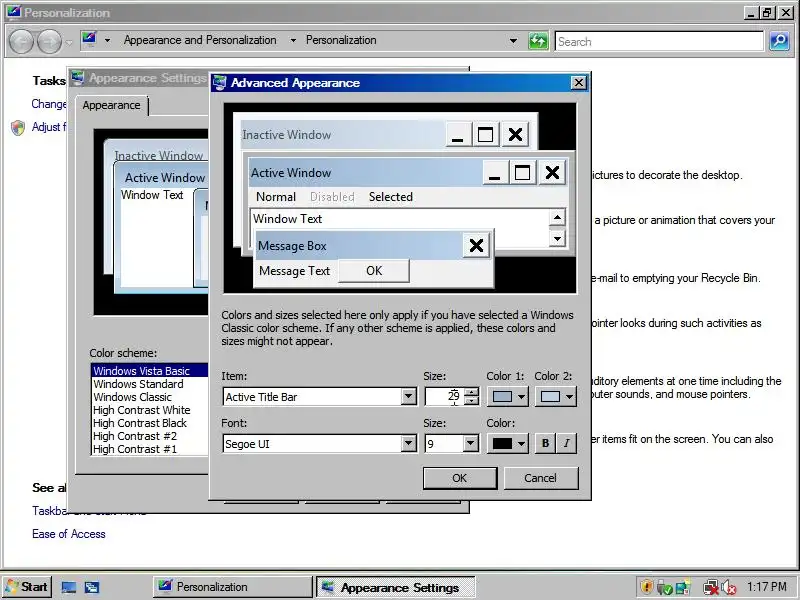Go forward with the navigation arrow
The image size is (800, 600).
click(49, 41)
